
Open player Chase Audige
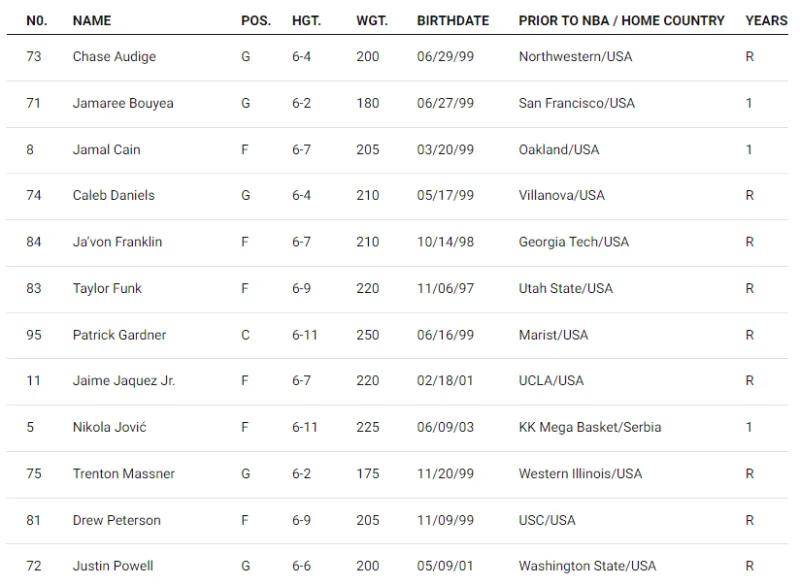[x=114, y=57]
